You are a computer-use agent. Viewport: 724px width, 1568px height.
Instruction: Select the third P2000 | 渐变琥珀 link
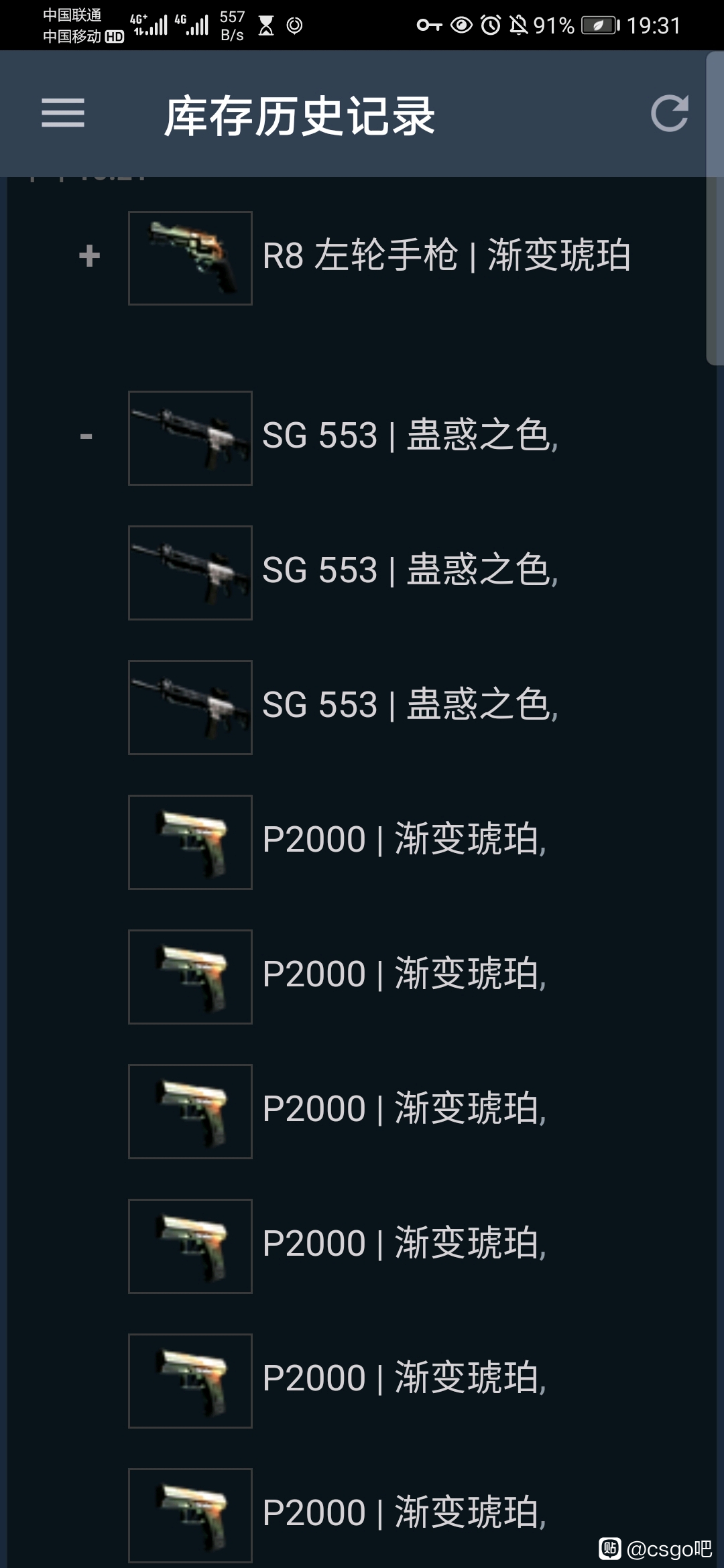[404, 1109]
